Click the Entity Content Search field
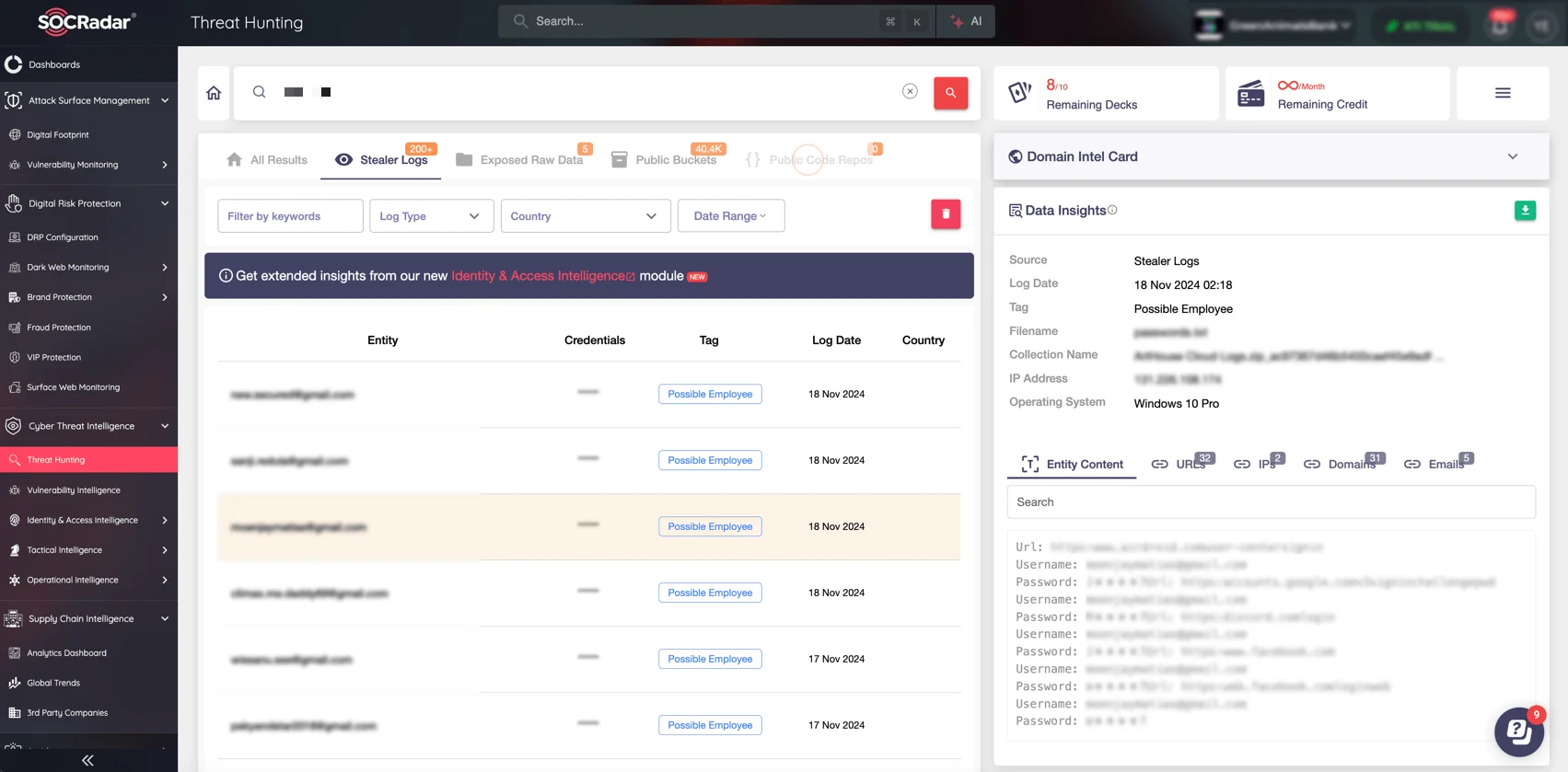This screenshot has width=1568, height=772. pos(1272,502)
